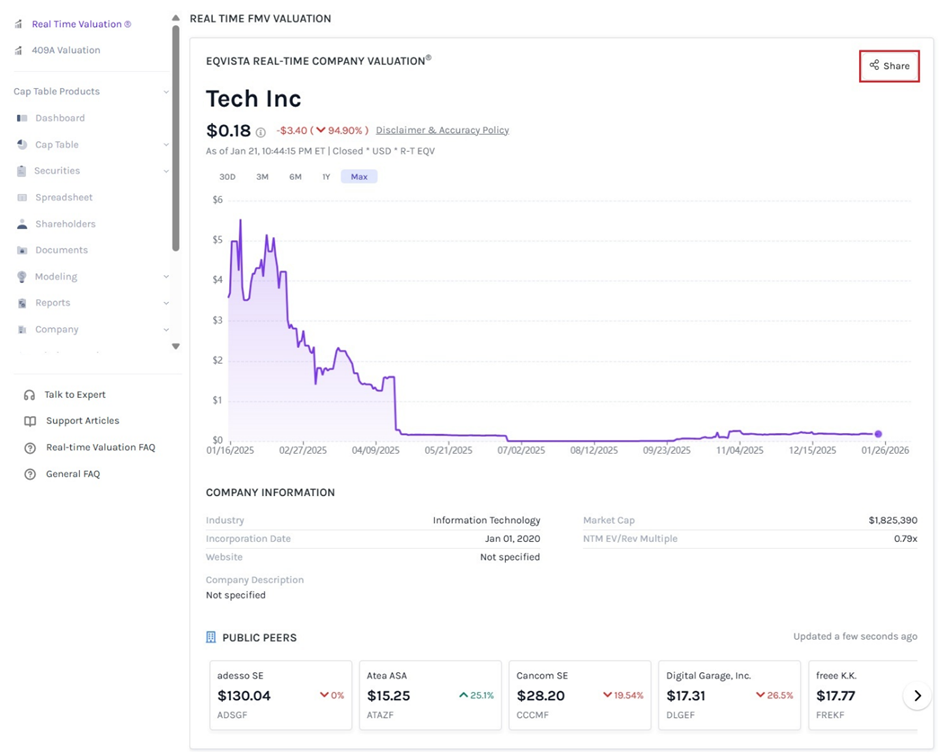This screenshot has height=753, width=939.
Task: Click the Information Technology industry value
Action: click(486, 520)
